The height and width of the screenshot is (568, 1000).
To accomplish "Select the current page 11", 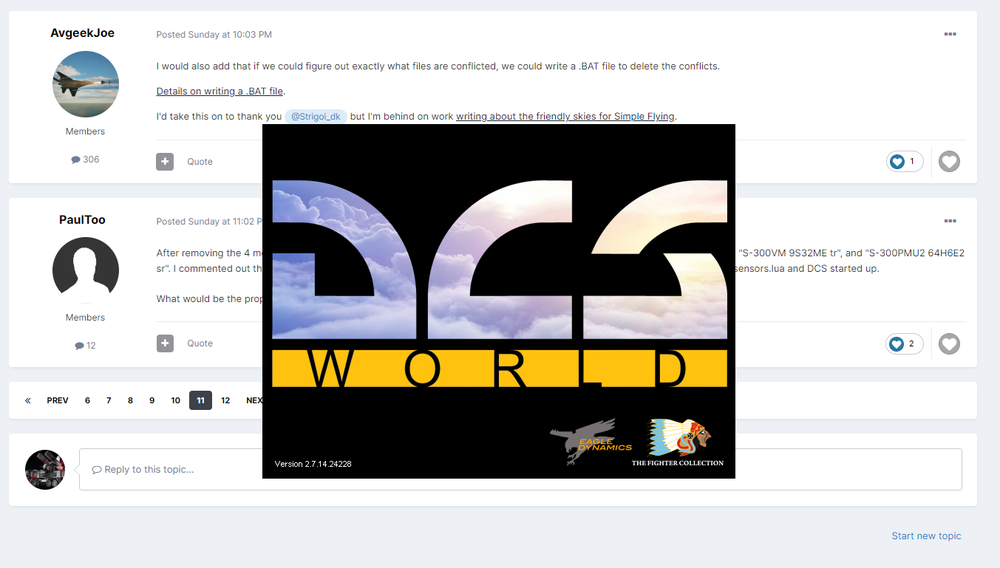I will tap(200, 400).
